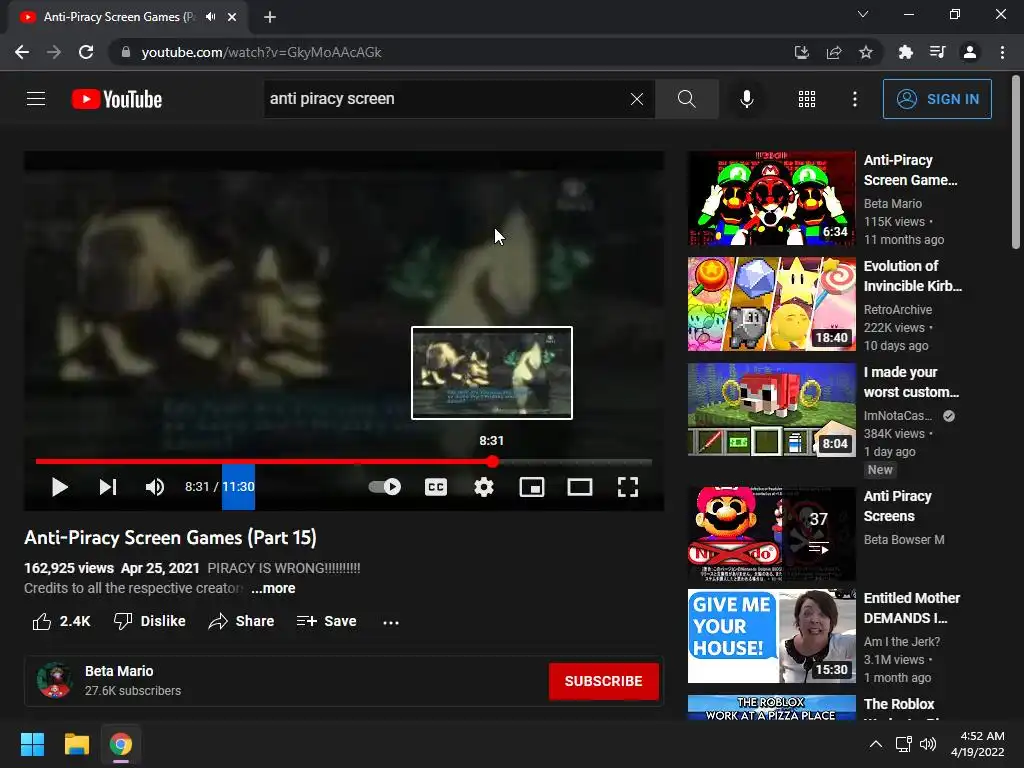This screenshot has height=768, width=1024.
Task: Open the video settings gear
Action: click(484, 487)
